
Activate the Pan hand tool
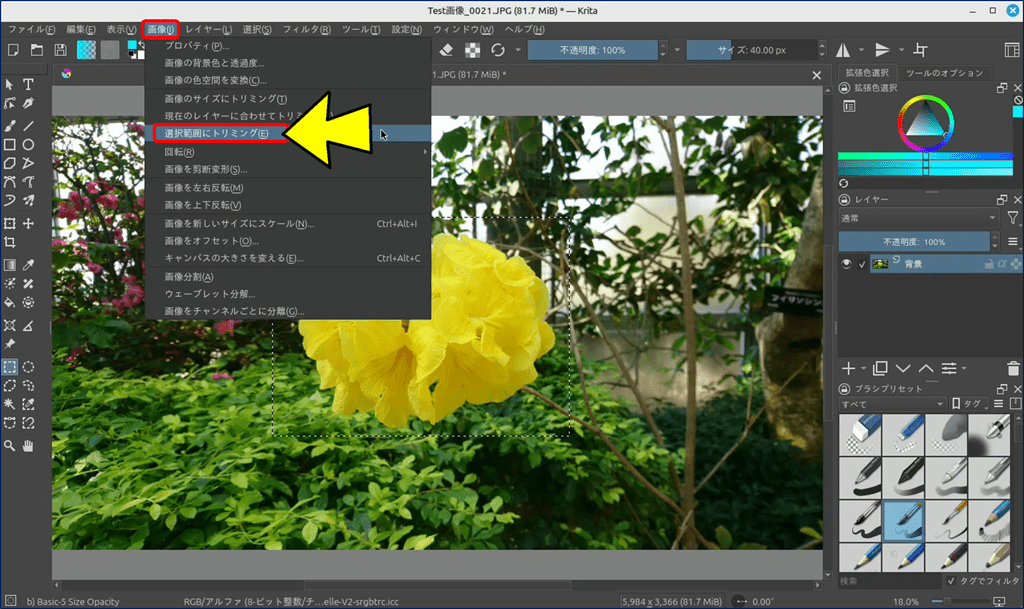[x=29, y=444]
